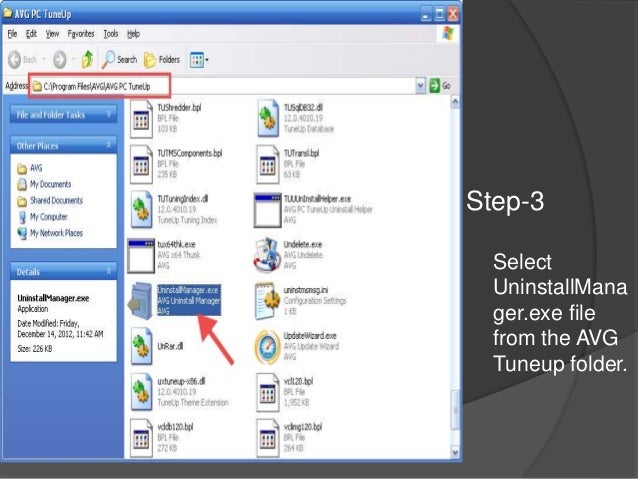Click the Back navigation arrow icon
The width and height of the screenshot is (638, 479).
[15, 60]
